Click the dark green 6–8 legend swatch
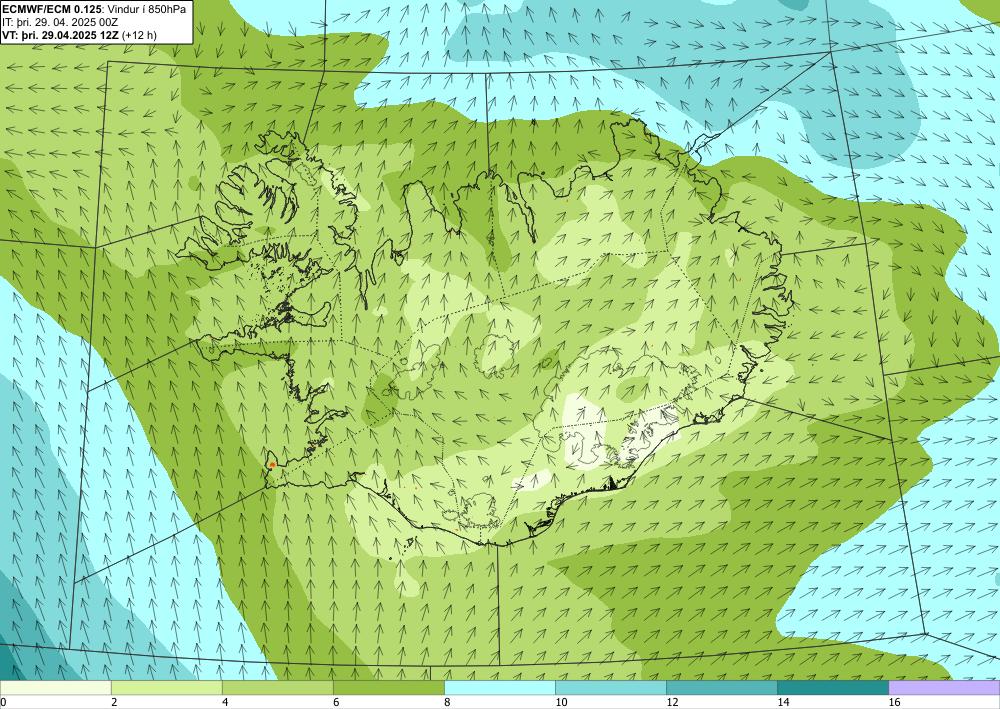This screenshot has height=709, width=1000. (388, 688)
